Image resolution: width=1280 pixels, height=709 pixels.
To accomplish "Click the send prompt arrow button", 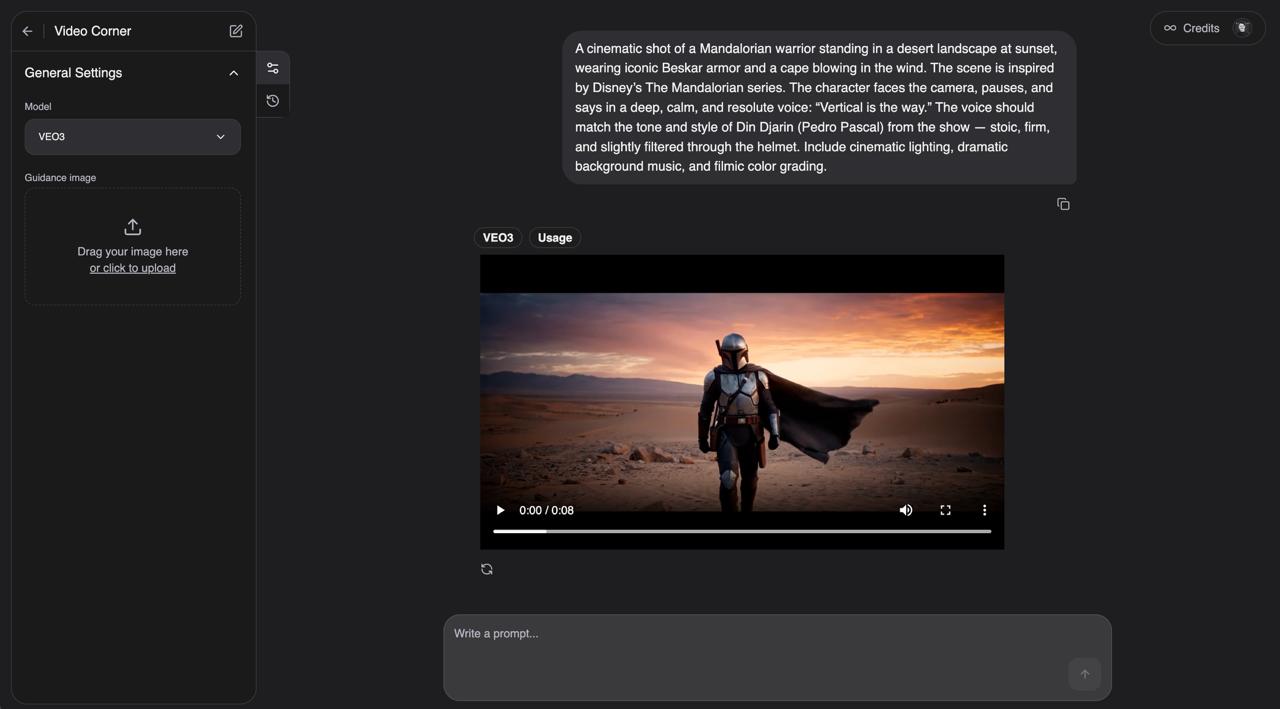I will coord(1084,674).
